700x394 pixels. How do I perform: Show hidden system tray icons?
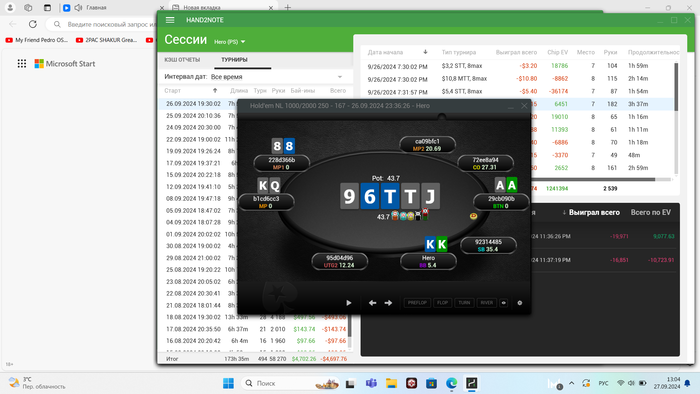571,383
